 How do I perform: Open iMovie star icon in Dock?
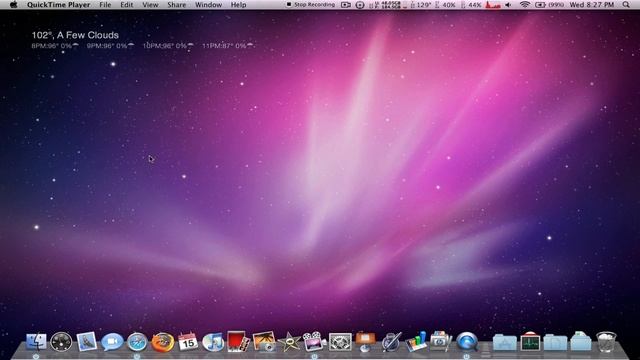(289, 342)
